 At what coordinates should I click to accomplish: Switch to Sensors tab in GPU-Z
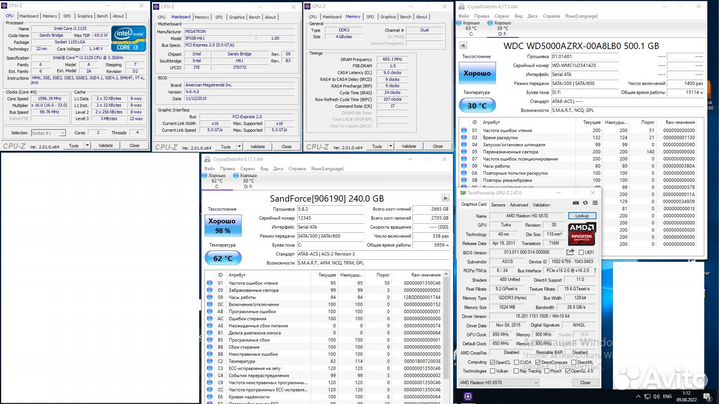(498, 205)
